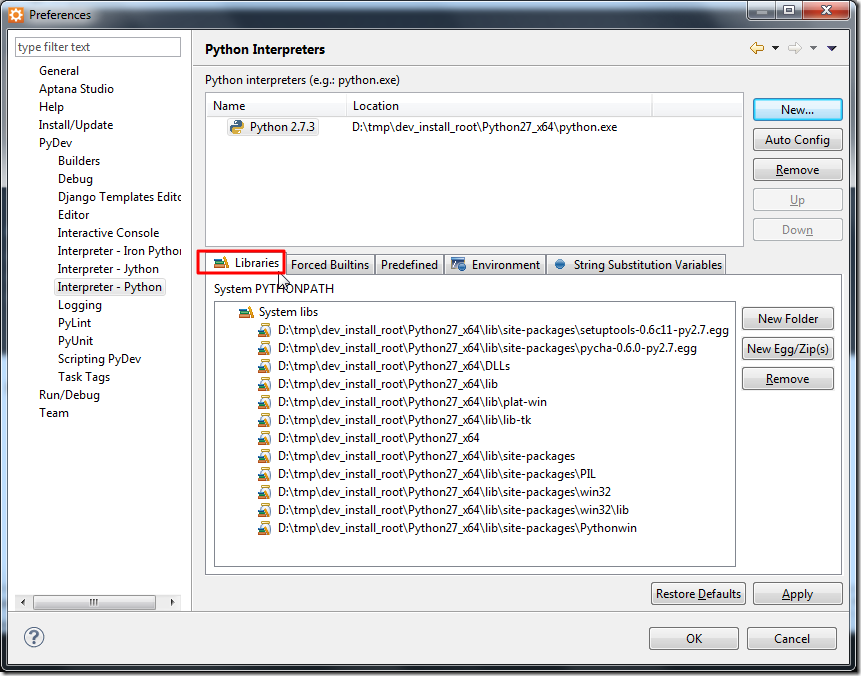Viewport: 861px width, 676px height.
Task: Open the Environment tab
Action: point(495,265)
